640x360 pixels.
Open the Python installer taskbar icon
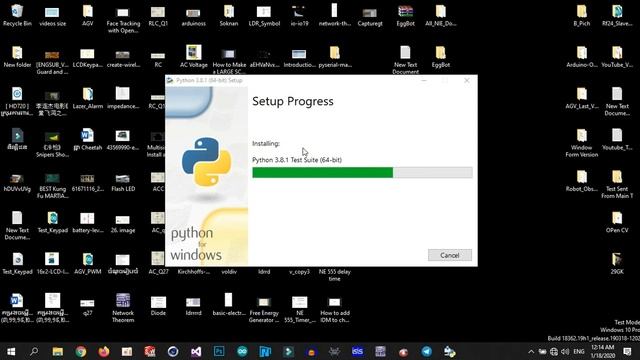pos(449,351)
